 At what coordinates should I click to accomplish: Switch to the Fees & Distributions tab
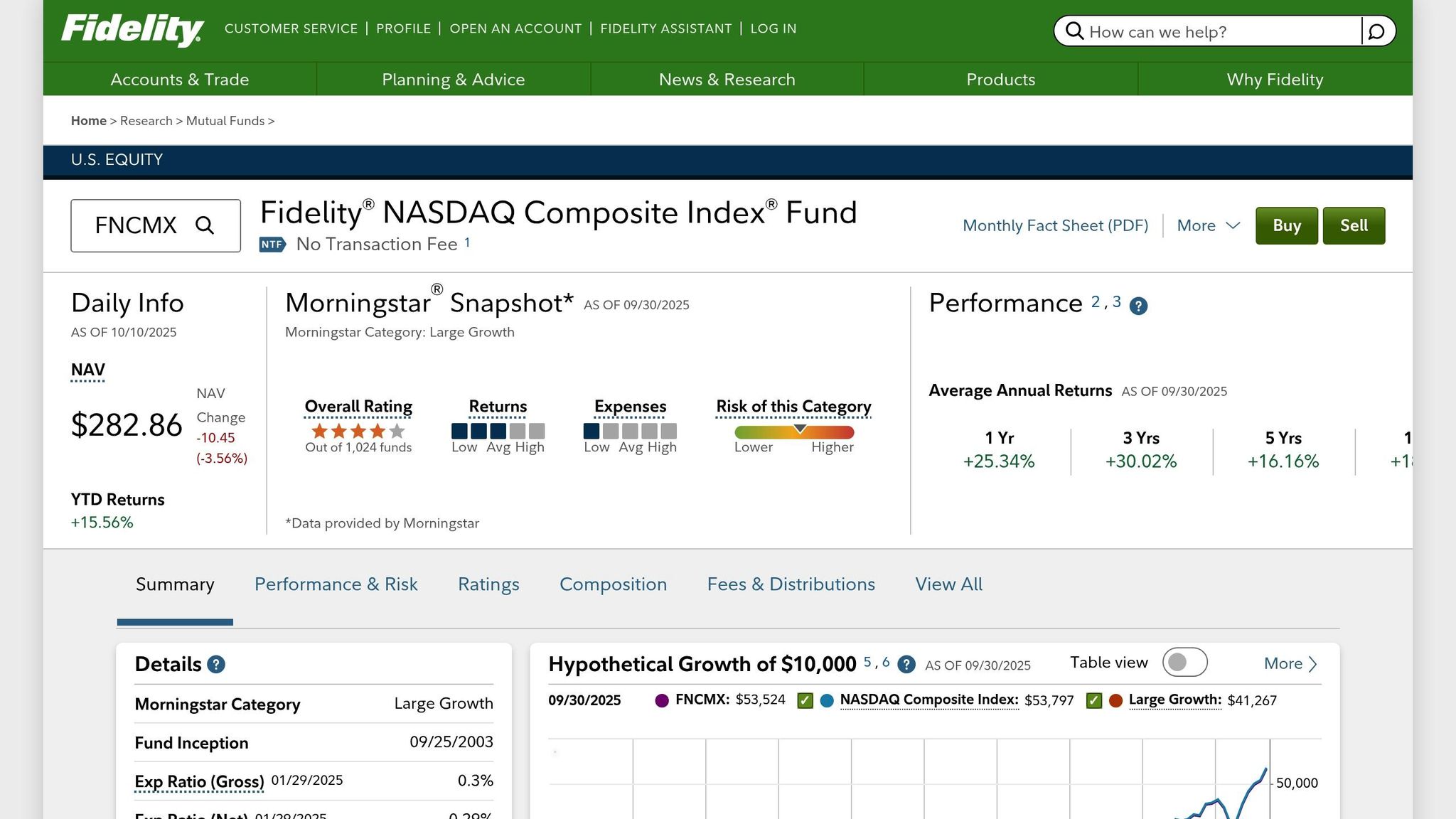coord(791,584)
